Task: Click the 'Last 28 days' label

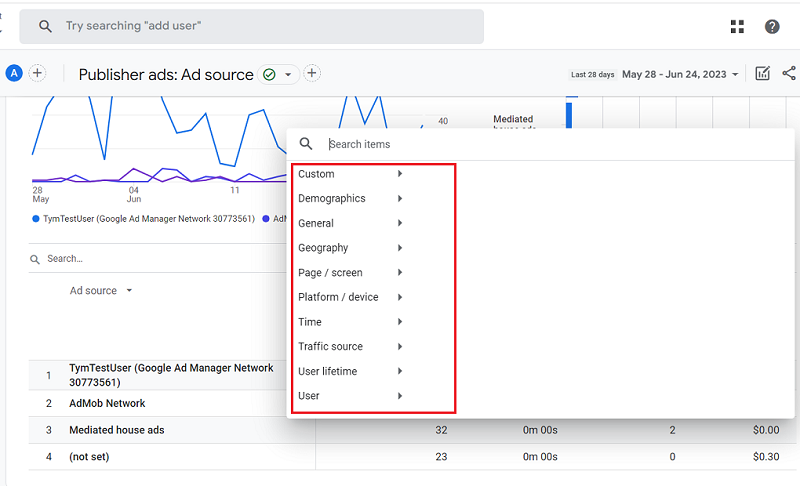Action: [592, 74]
